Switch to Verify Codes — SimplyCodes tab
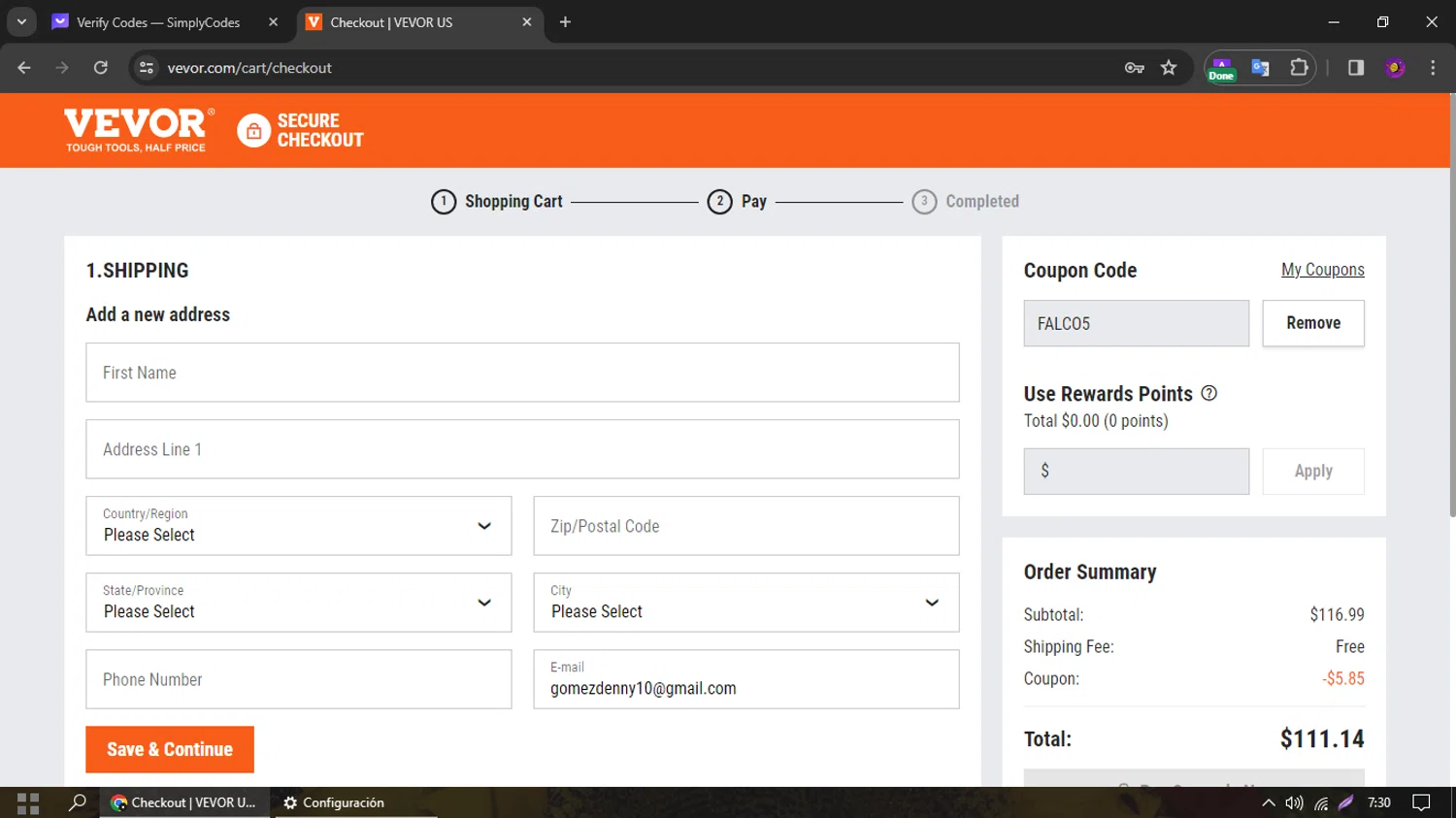Screen dimensions: 1456x818 158,22
